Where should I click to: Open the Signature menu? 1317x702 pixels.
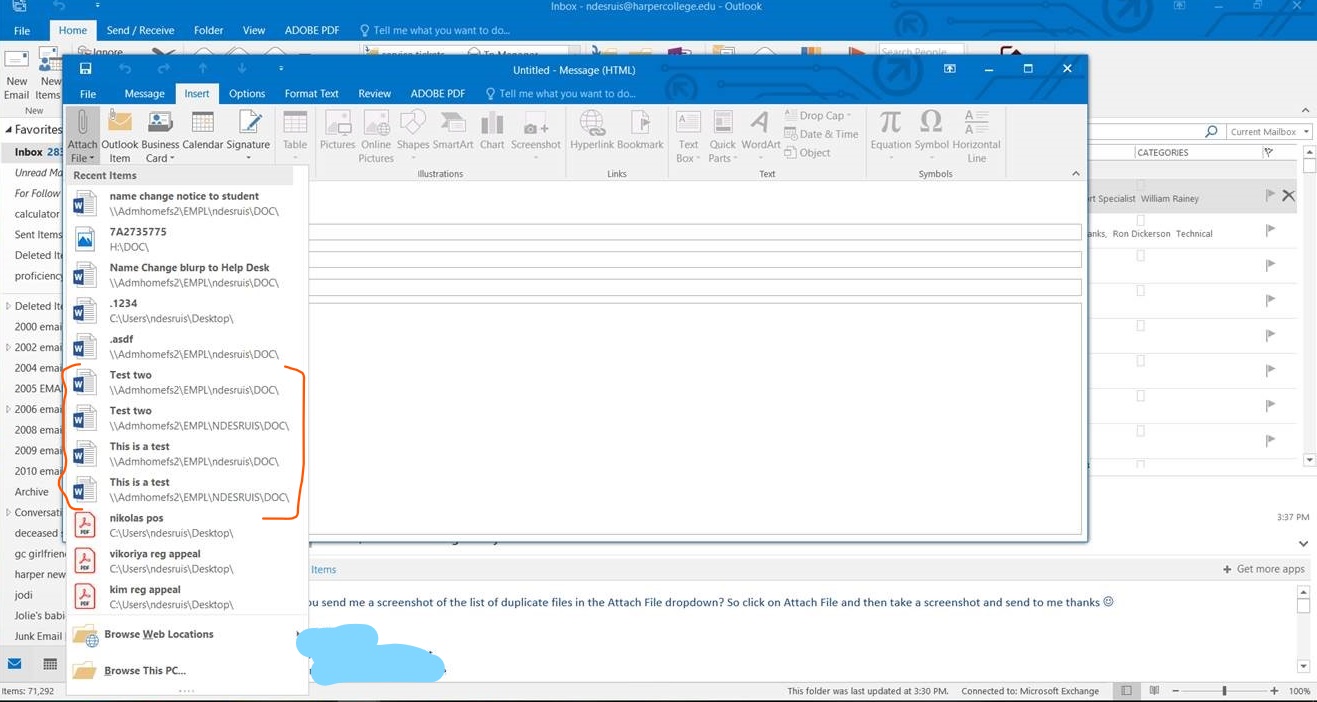tap(248, 137)
